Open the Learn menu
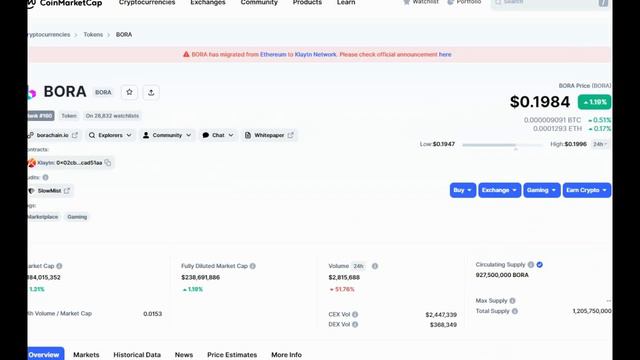The image size is (640, 360). (346, 2)
